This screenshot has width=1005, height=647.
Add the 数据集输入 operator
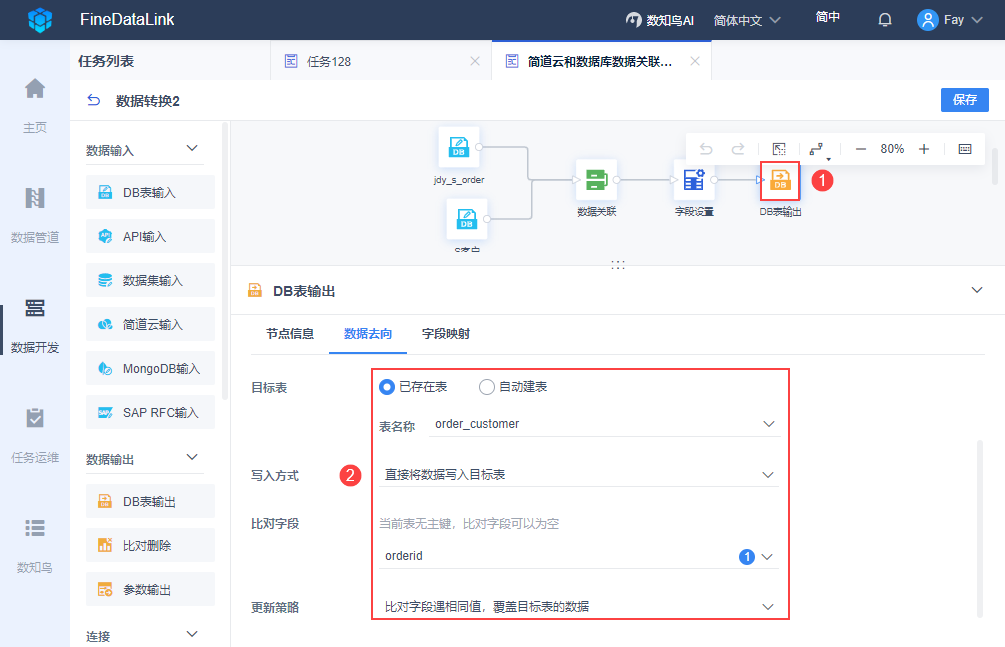150,280
